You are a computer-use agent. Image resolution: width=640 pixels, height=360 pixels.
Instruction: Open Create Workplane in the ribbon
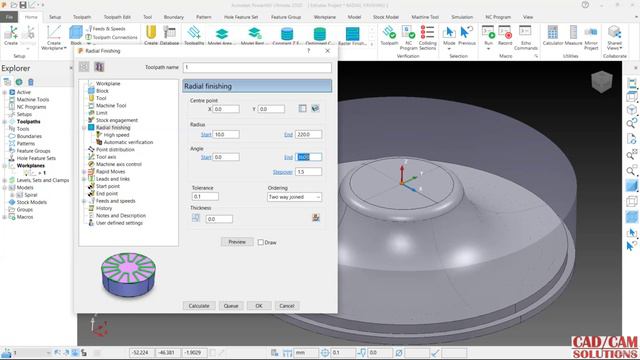(x=54, y=38)
